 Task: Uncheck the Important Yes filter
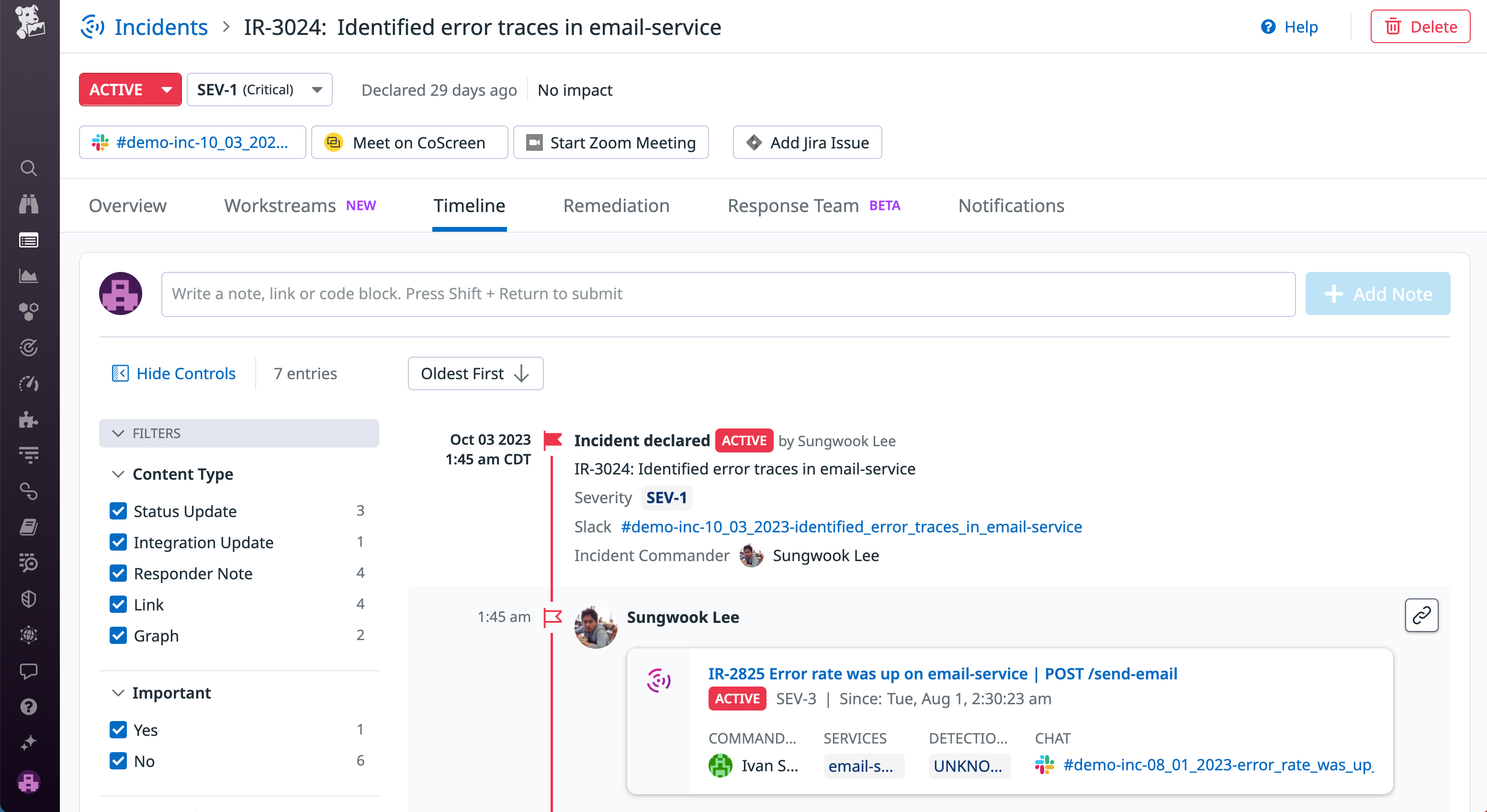(x=118, y=730)
